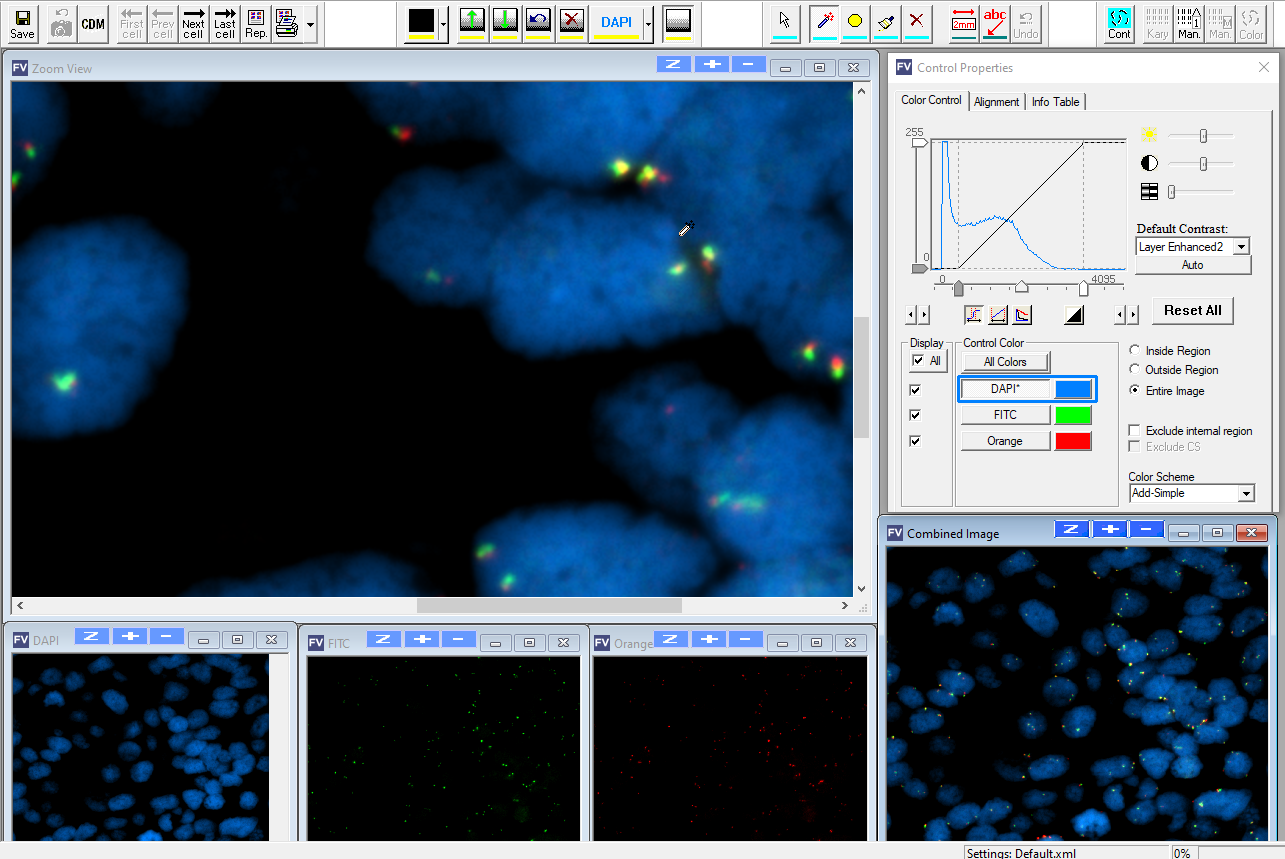Uncheck the Orange display checkbox
The height and width of the screenshot is (859, 1285).
(x=915, y=441)
